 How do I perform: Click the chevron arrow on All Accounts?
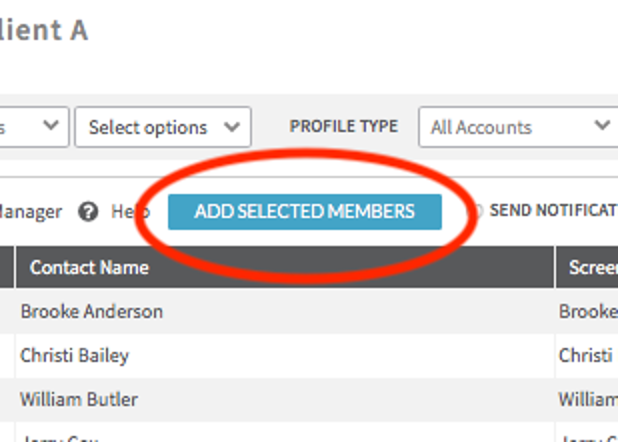click(602, 125)
